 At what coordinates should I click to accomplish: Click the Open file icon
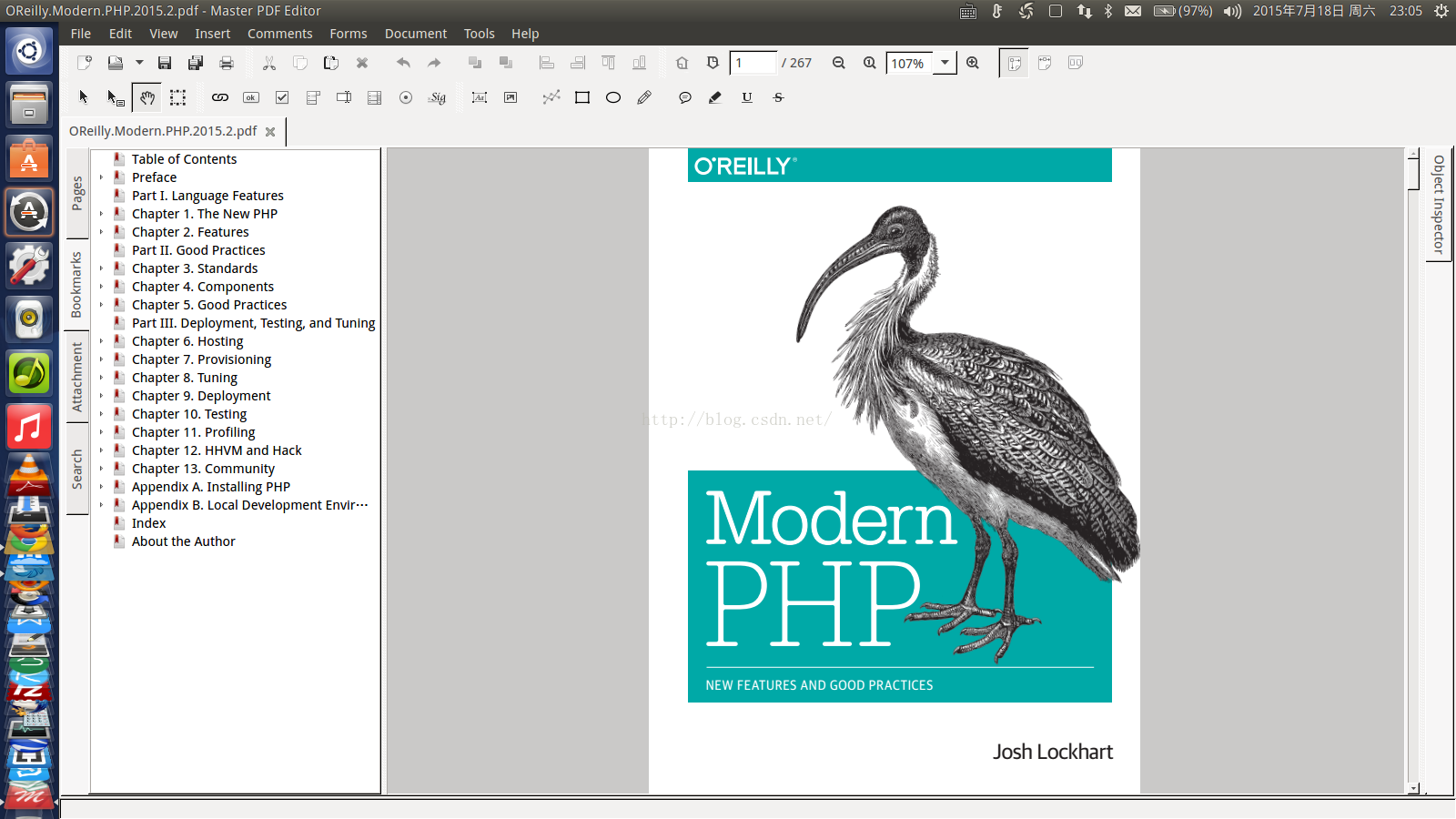pyautogui.click(x=116, y=63)
